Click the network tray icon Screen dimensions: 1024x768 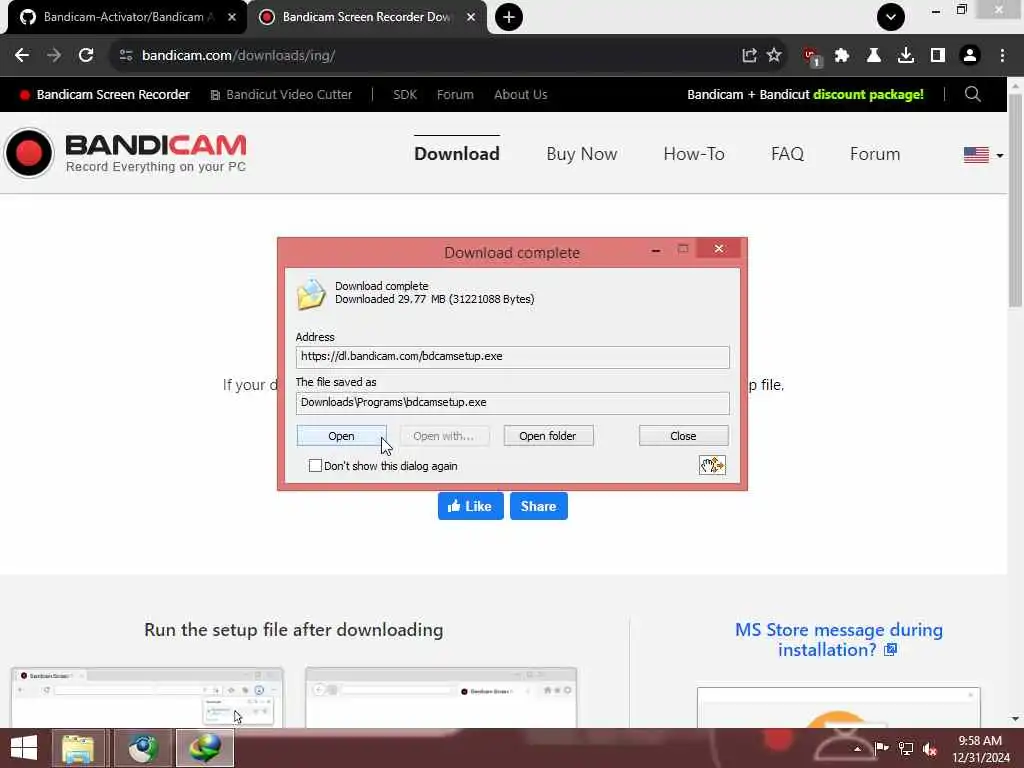click(x=906, y=748)
